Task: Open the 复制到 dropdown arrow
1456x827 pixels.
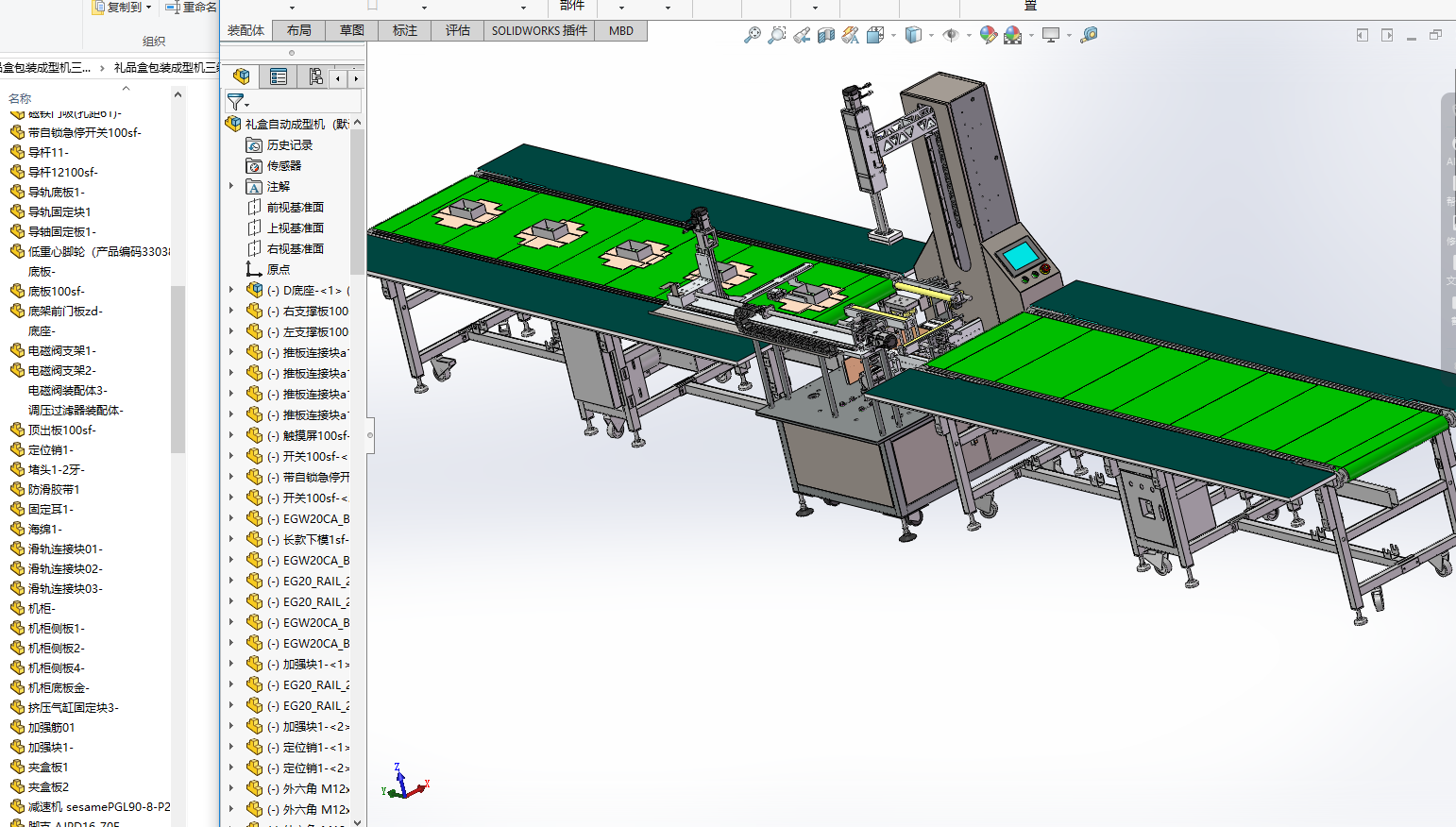Action: coord(148,7)
